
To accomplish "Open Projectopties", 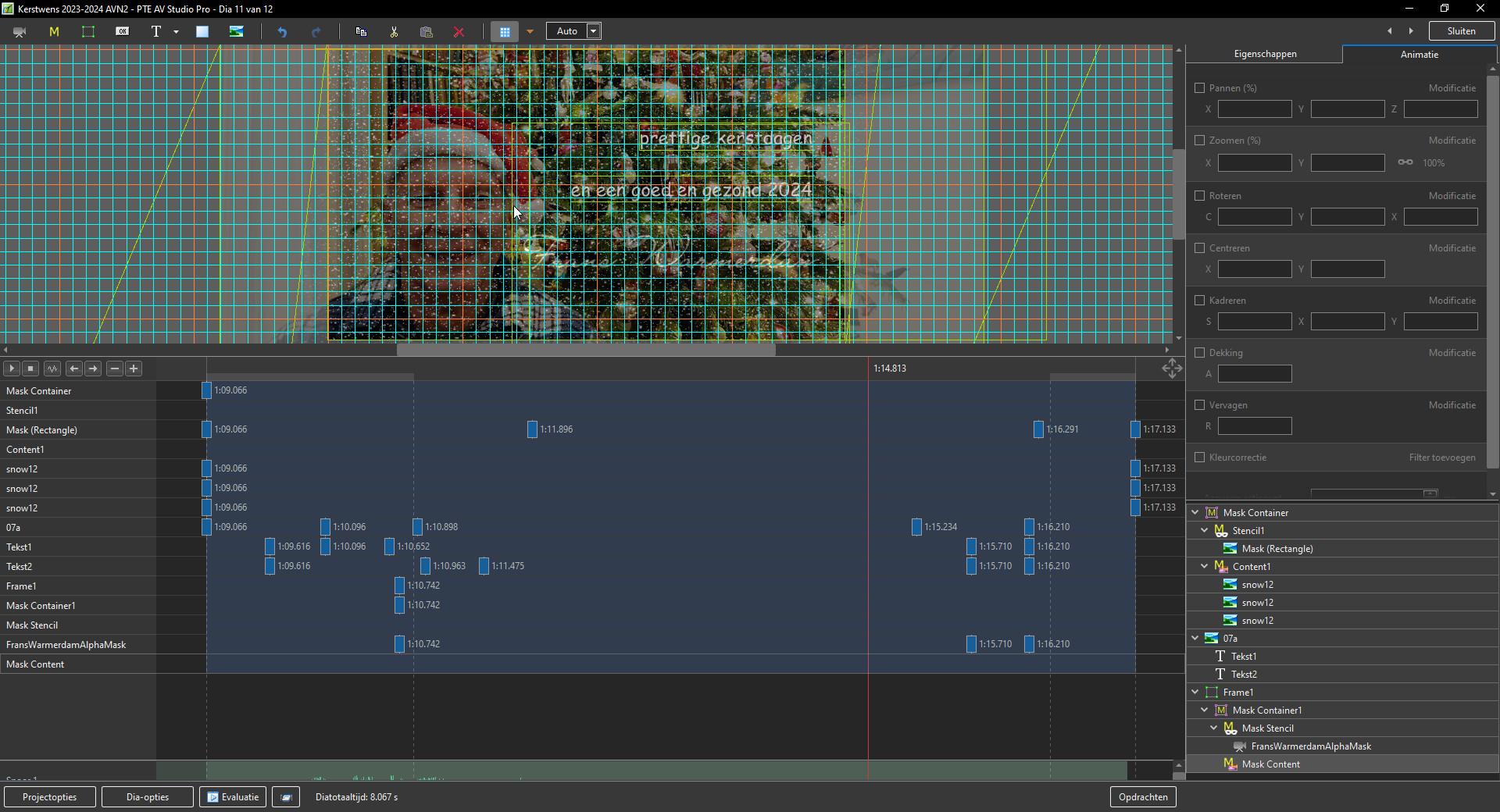I will click(x=50, y=797).
